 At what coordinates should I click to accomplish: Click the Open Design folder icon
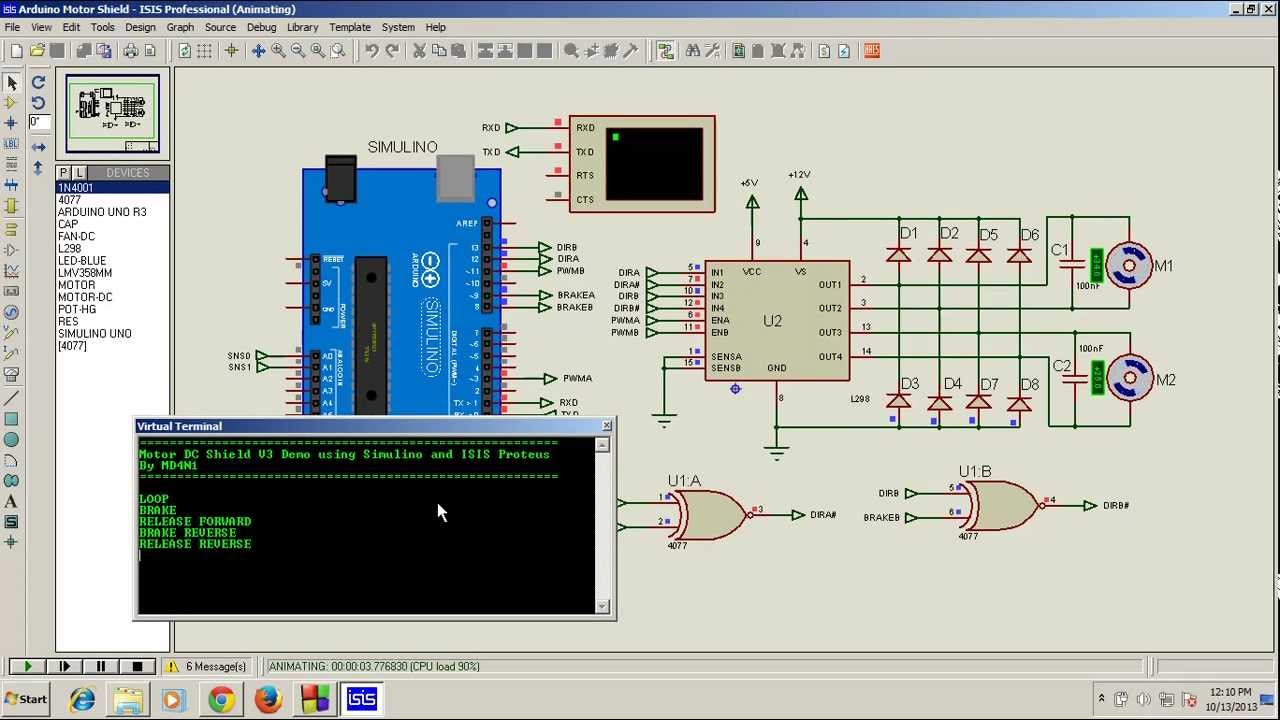point(37,51)
